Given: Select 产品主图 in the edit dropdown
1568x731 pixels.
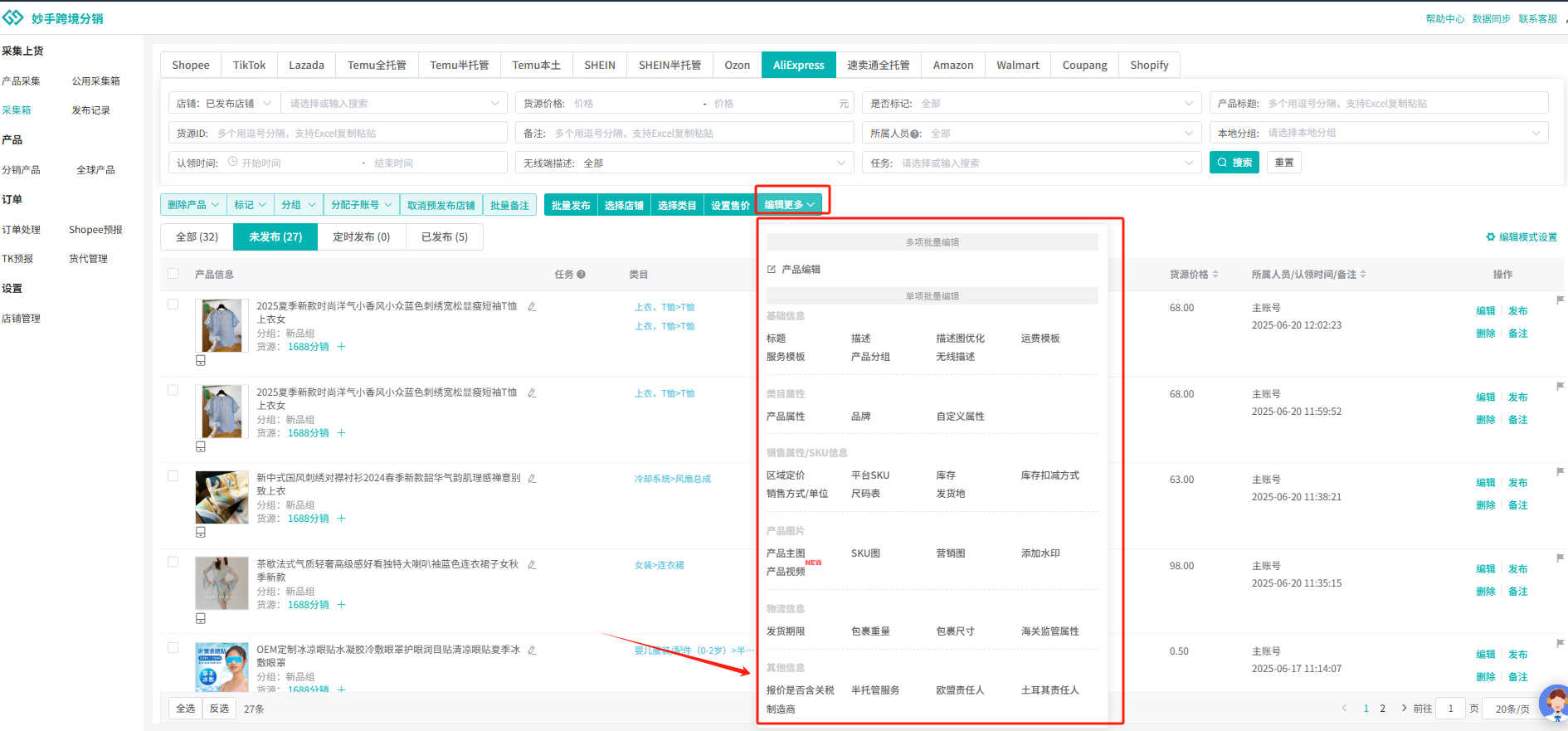Looking at the screenshot, I should pyautogui.click(x=786, y=553).
